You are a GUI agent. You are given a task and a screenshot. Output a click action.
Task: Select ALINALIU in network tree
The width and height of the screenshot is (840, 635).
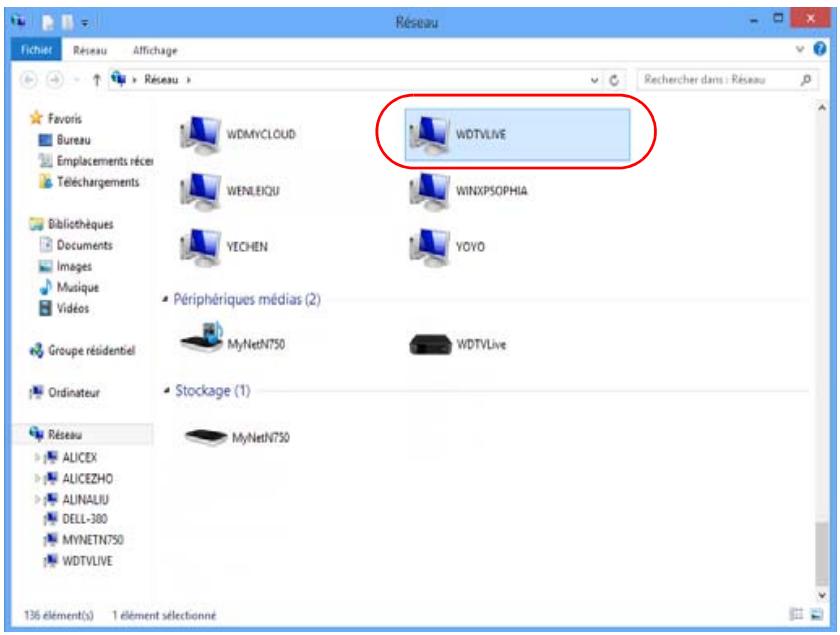[85, 499]
